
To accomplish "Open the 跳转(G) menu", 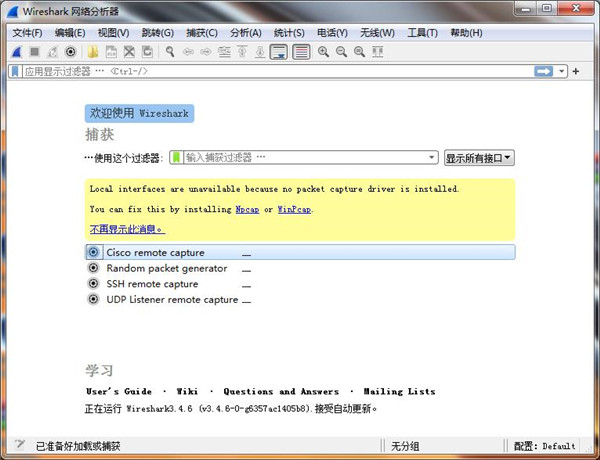I will pos(158,33).
